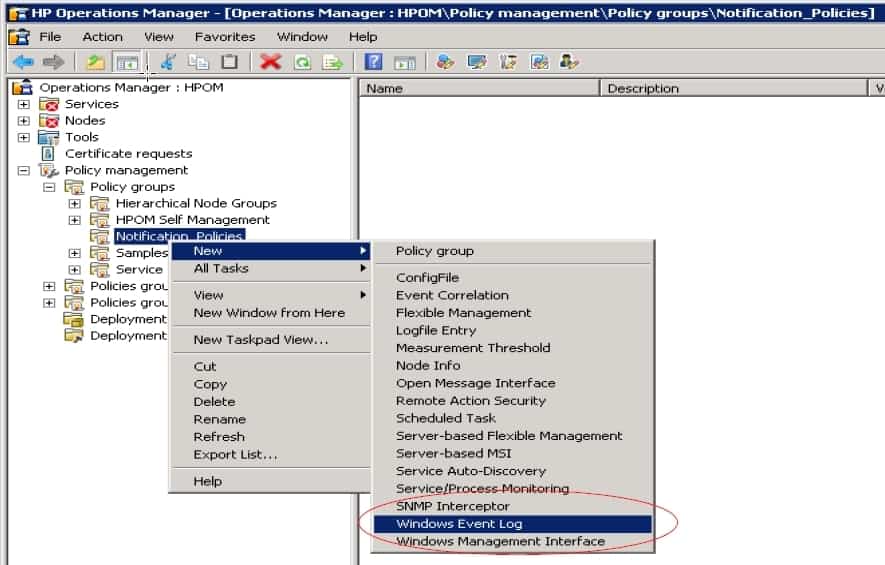Screen dimensions: 885x565
Task: Open the View menu in menu bar
Action: pos(159,37)
